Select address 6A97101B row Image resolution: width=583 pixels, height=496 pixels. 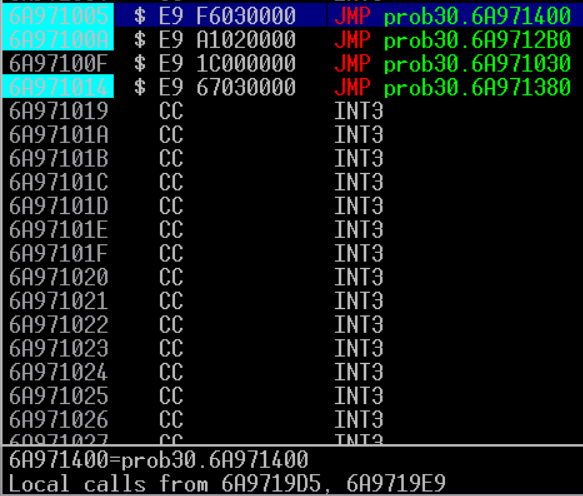pyautogui.click(x=58, y=158)
